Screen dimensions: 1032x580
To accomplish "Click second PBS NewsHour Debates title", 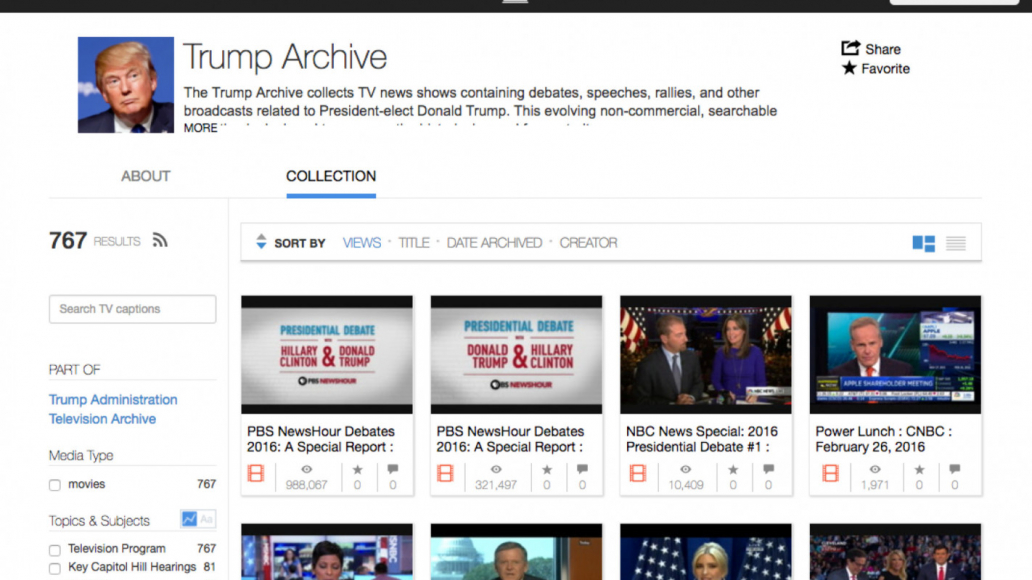I will [x=510, y=439].
